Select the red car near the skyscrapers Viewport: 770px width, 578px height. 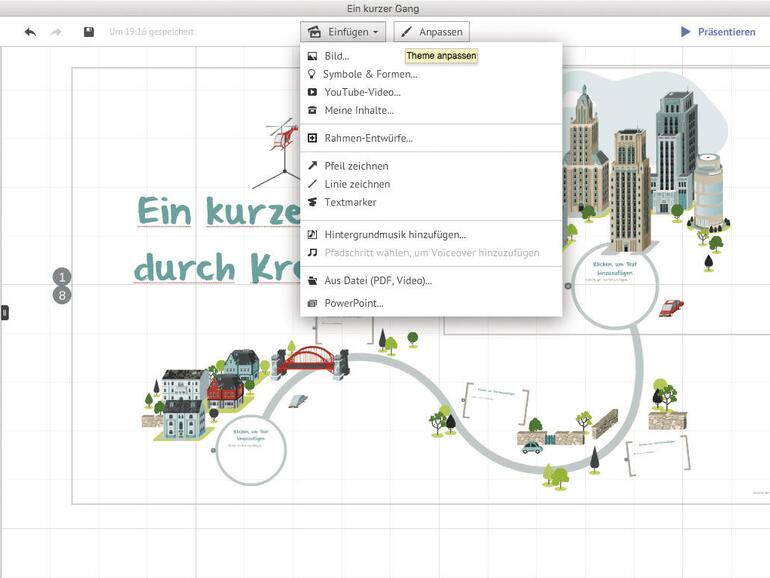coord(671,307)
